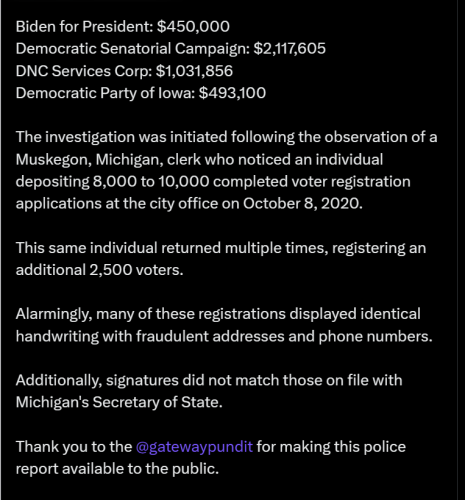Click the words 'report available to the public'

[x=117, y=469]
